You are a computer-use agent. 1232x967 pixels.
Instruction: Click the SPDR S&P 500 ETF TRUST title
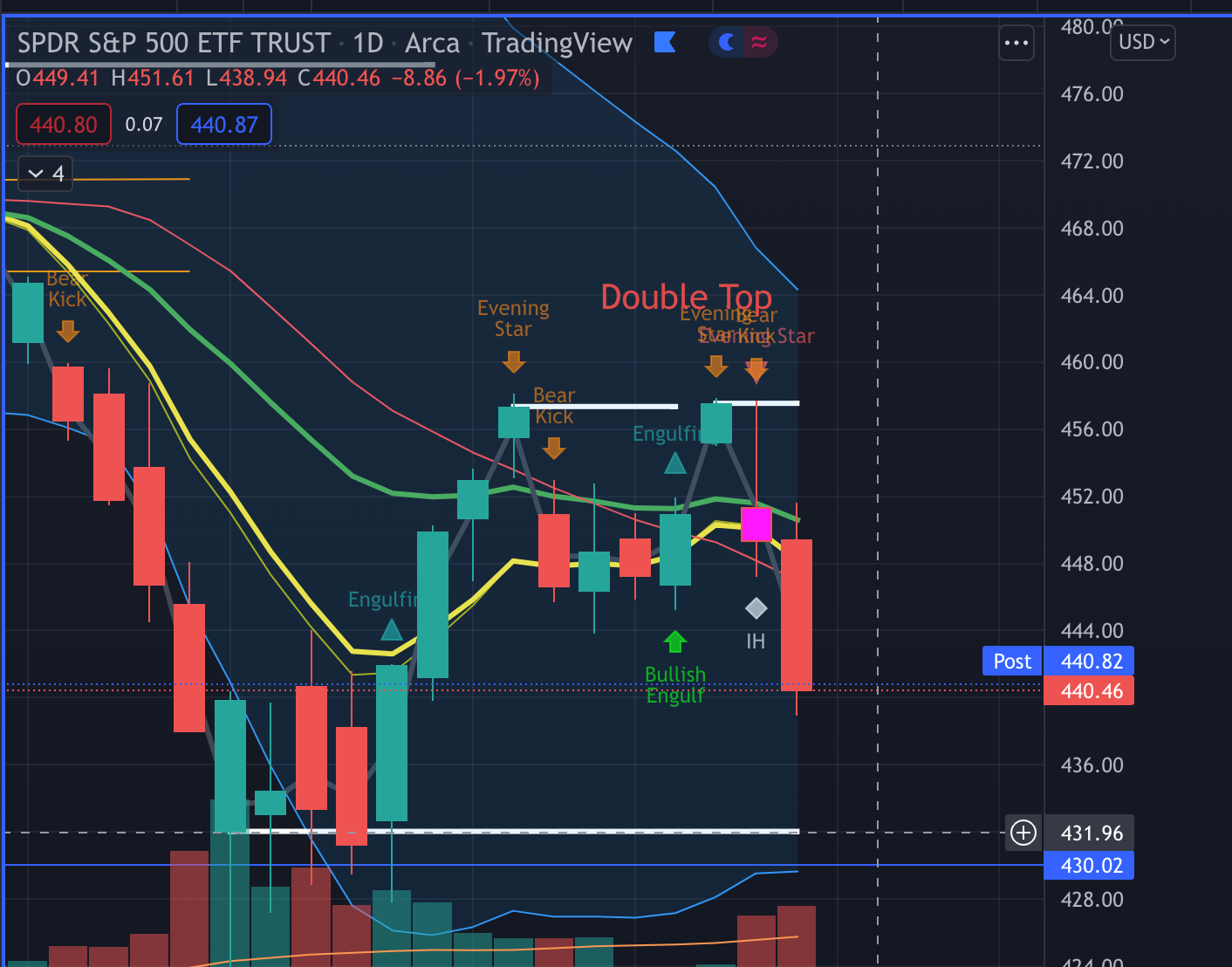(x=174, y=43)
